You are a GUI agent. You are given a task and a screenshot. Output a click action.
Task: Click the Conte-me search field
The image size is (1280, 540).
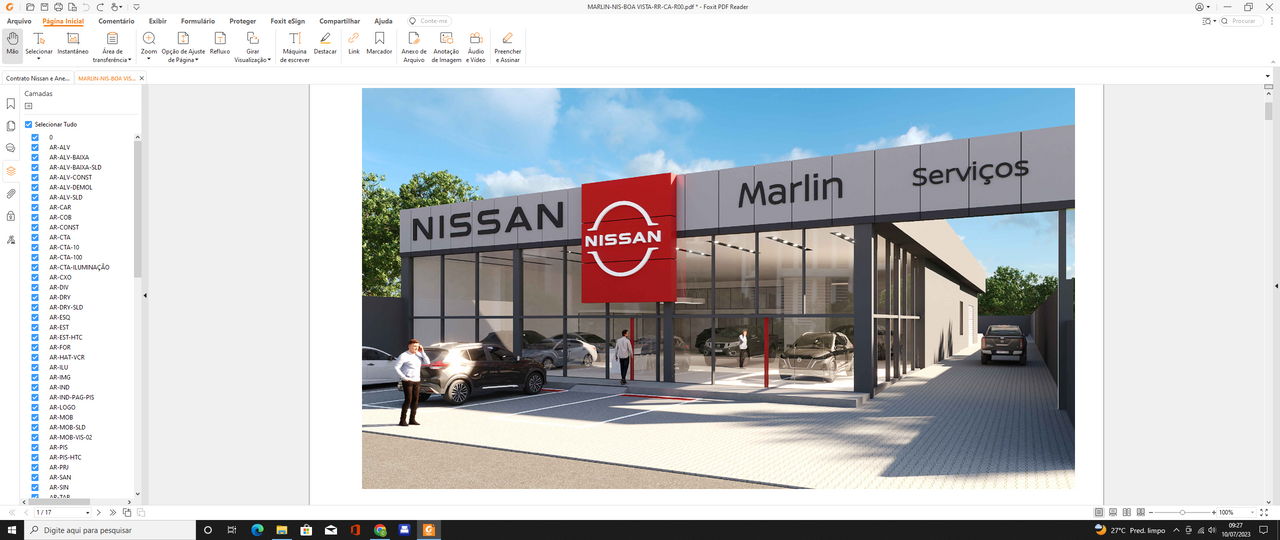click(433, 21)
